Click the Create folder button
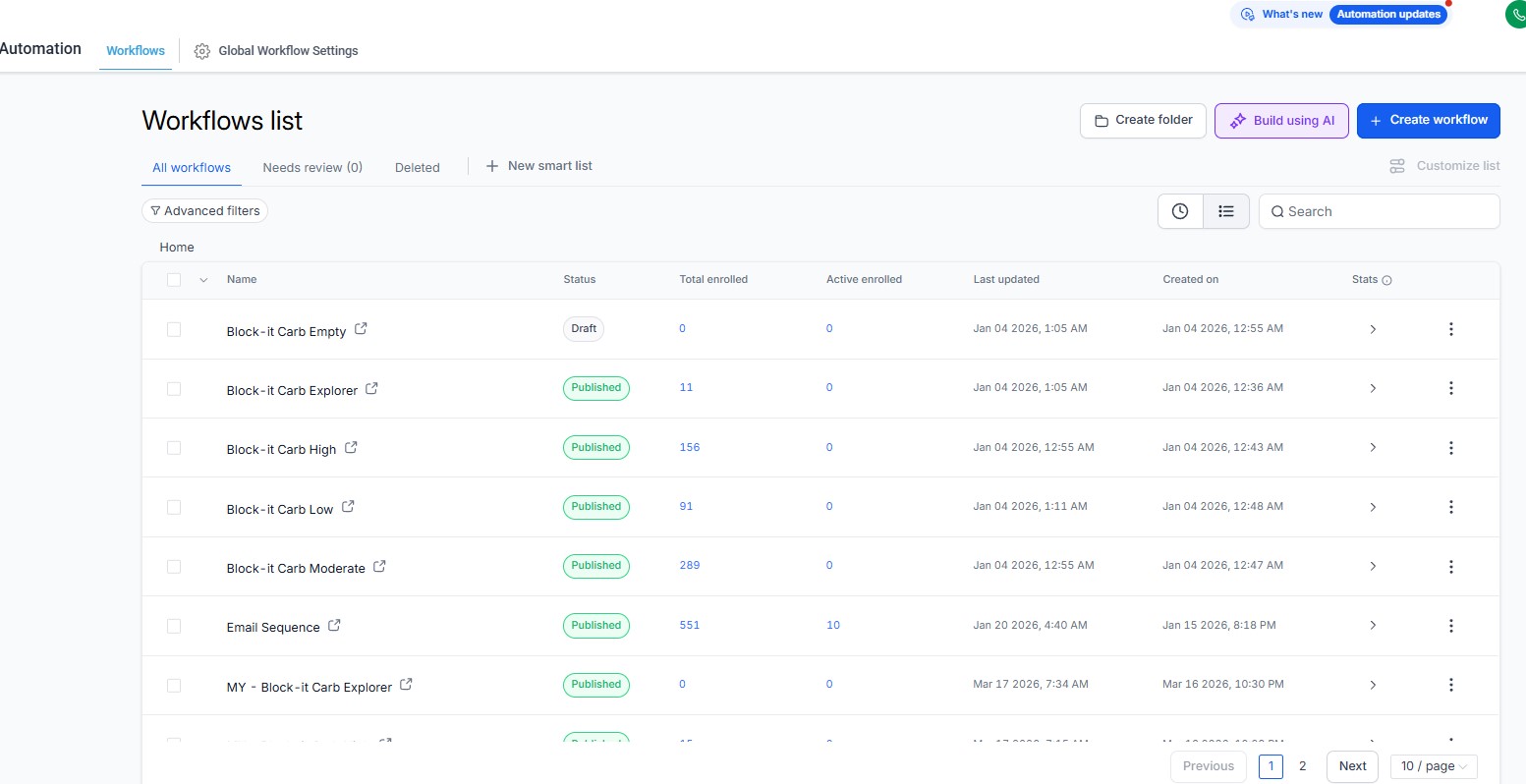The height and width of the screenshot is (784, 1526). tap(1143, 121)
